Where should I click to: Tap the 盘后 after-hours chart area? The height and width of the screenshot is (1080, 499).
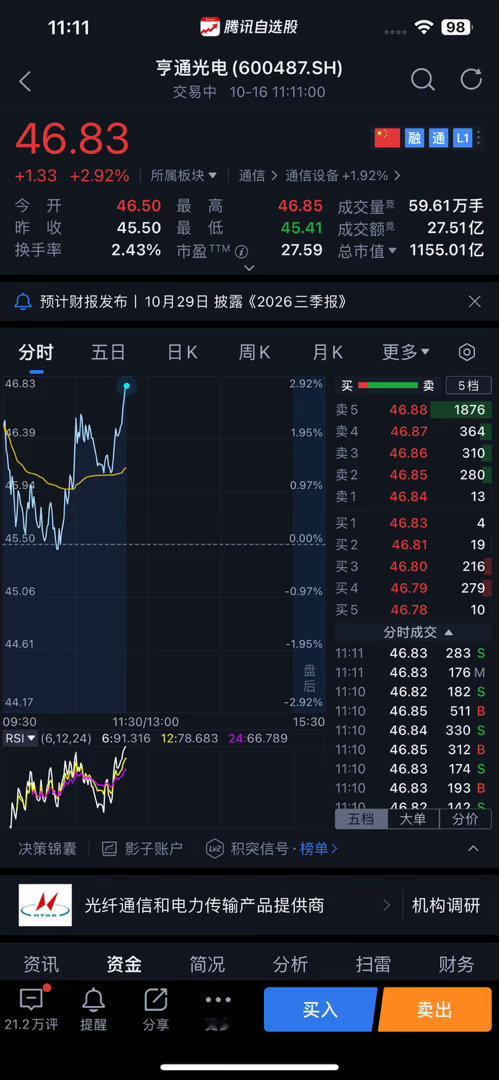(x=309, y=544)
